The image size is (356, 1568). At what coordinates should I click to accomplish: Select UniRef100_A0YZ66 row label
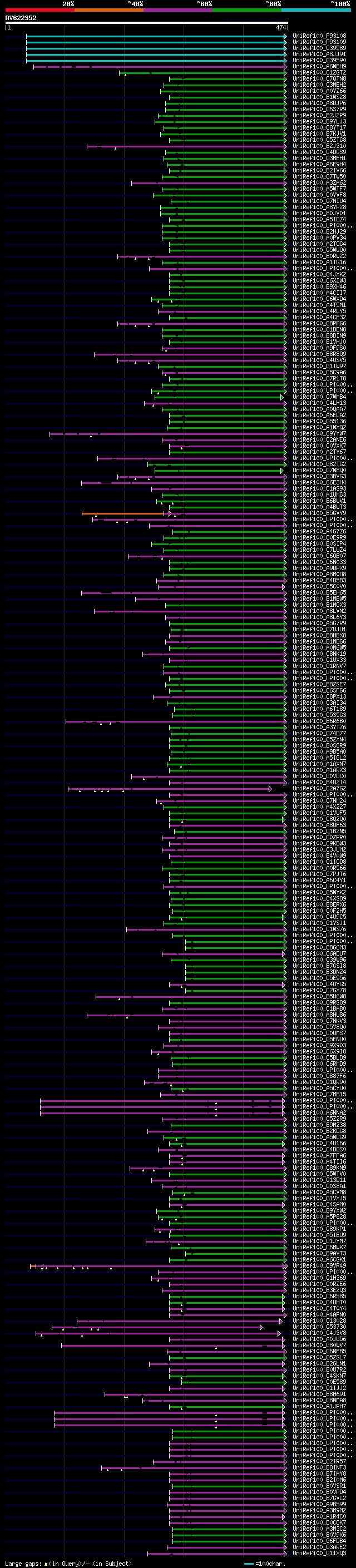[319, 91]
